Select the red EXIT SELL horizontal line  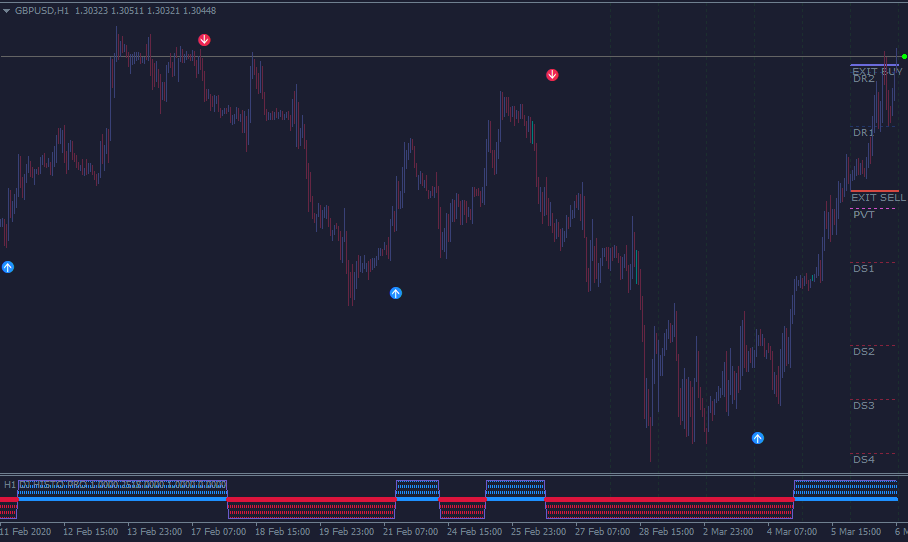875,190
